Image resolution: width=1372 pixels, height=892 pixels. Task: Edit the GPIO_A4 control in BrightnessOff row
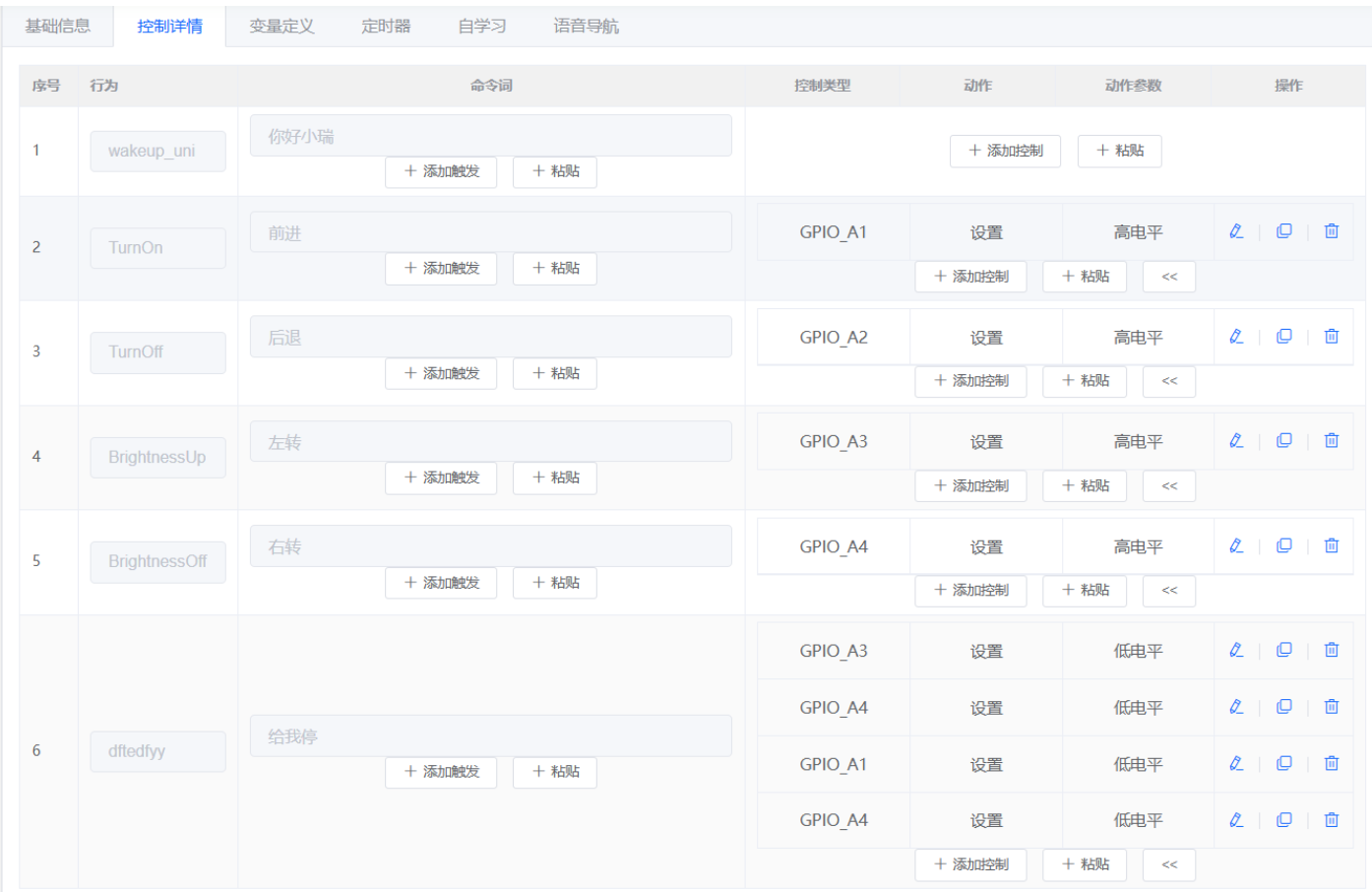1236,546
